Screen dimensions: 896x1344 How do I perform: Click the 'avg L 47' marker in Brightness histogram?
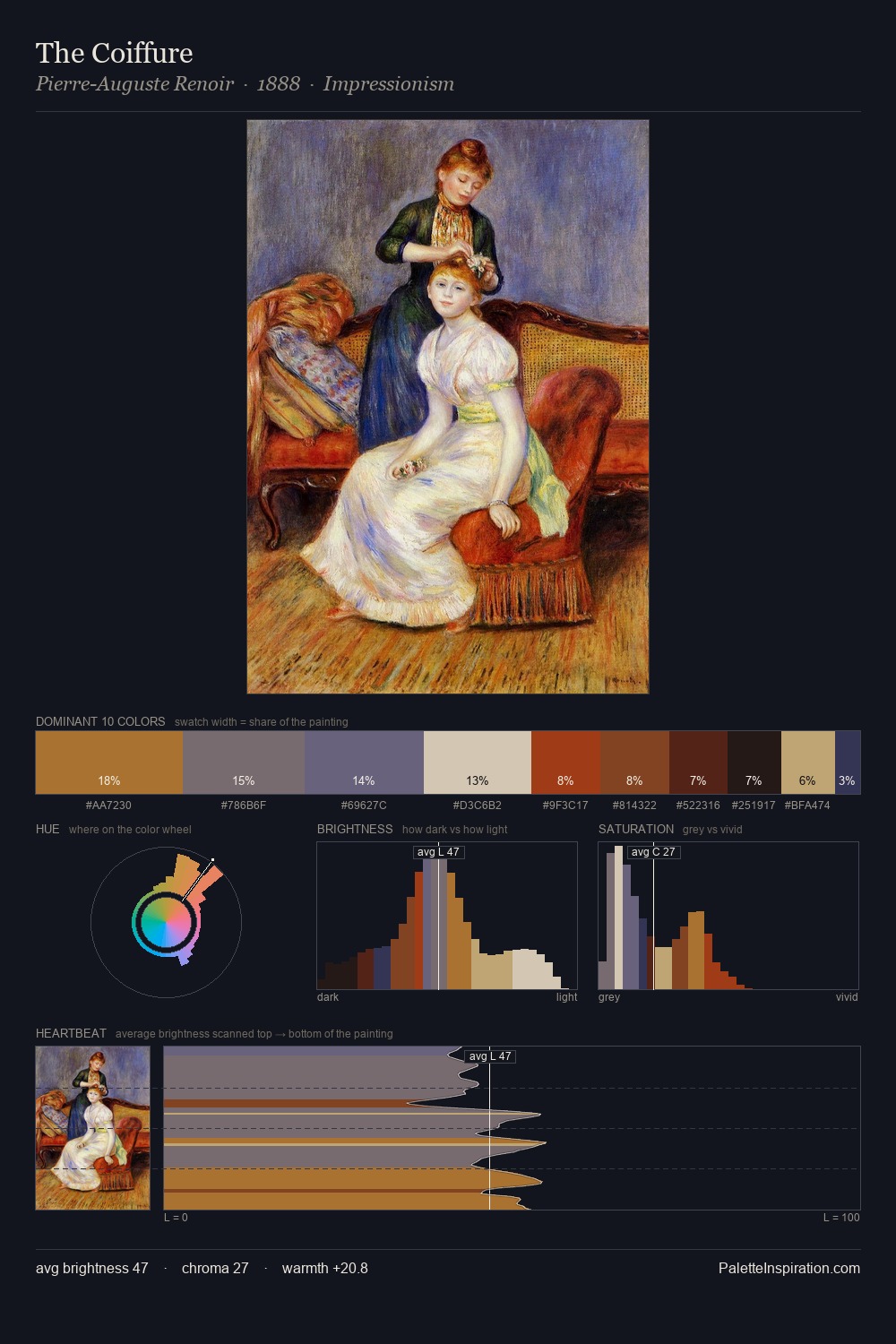click(x=439, y=852)
